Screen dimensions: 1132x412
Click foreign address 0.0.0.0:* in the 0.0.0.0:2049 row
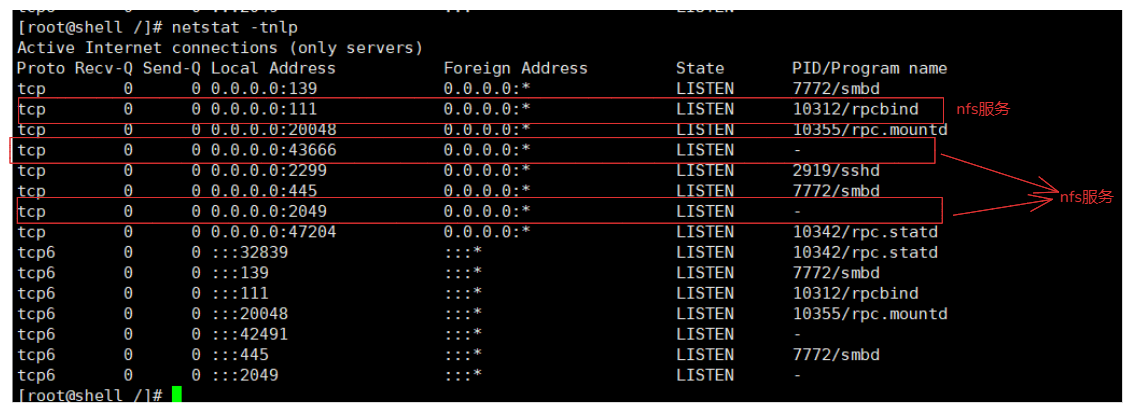tap(487, 212)
